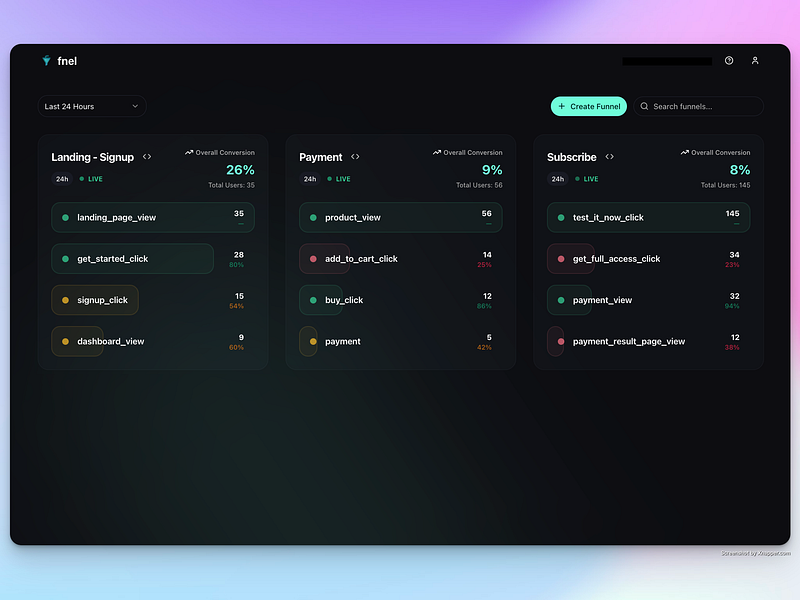Click the 26% overall conversion value

pos(240,170)
